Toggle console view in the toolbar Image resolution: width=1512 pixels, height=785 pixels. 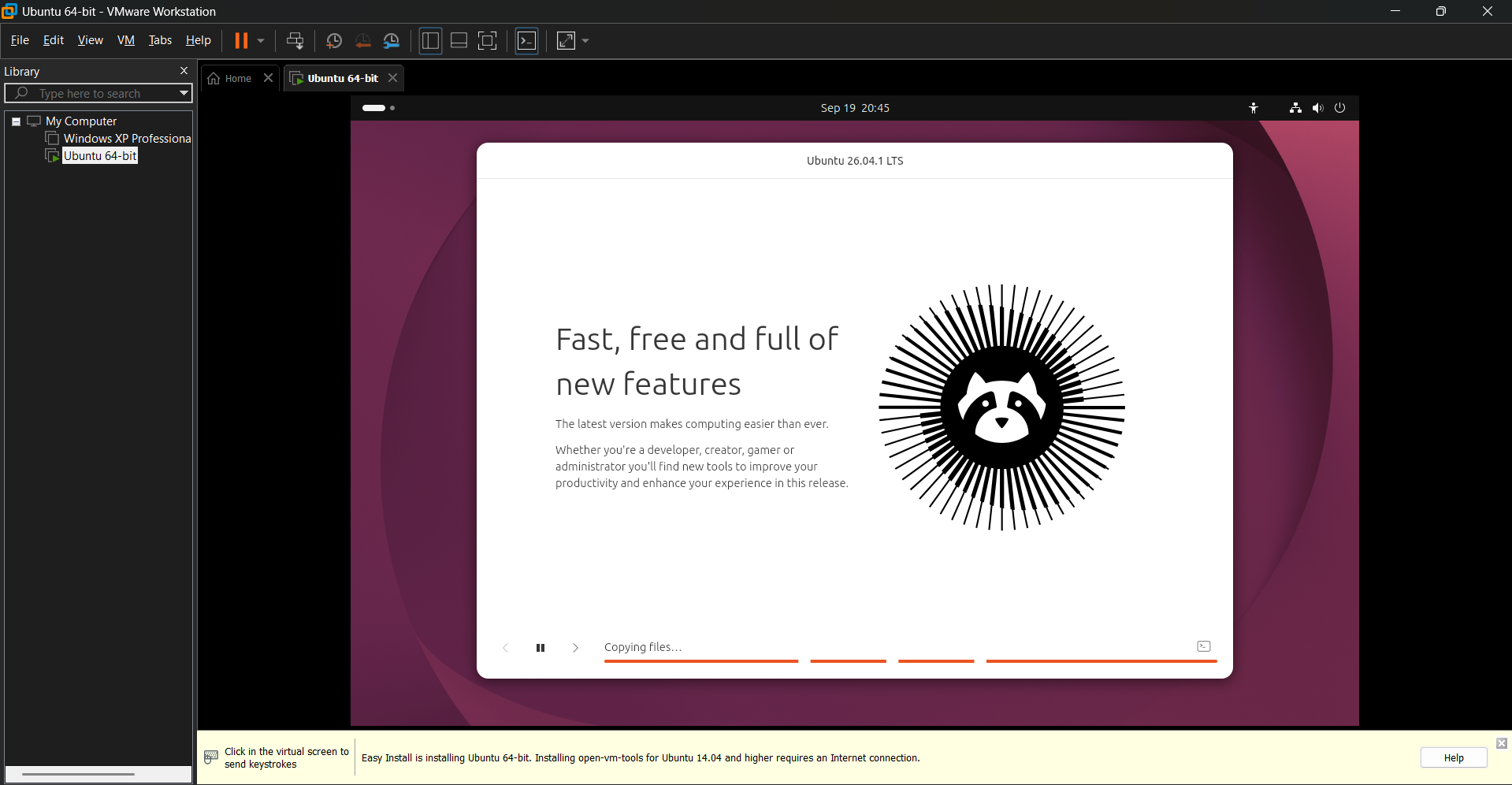click(x=526, y=41)
